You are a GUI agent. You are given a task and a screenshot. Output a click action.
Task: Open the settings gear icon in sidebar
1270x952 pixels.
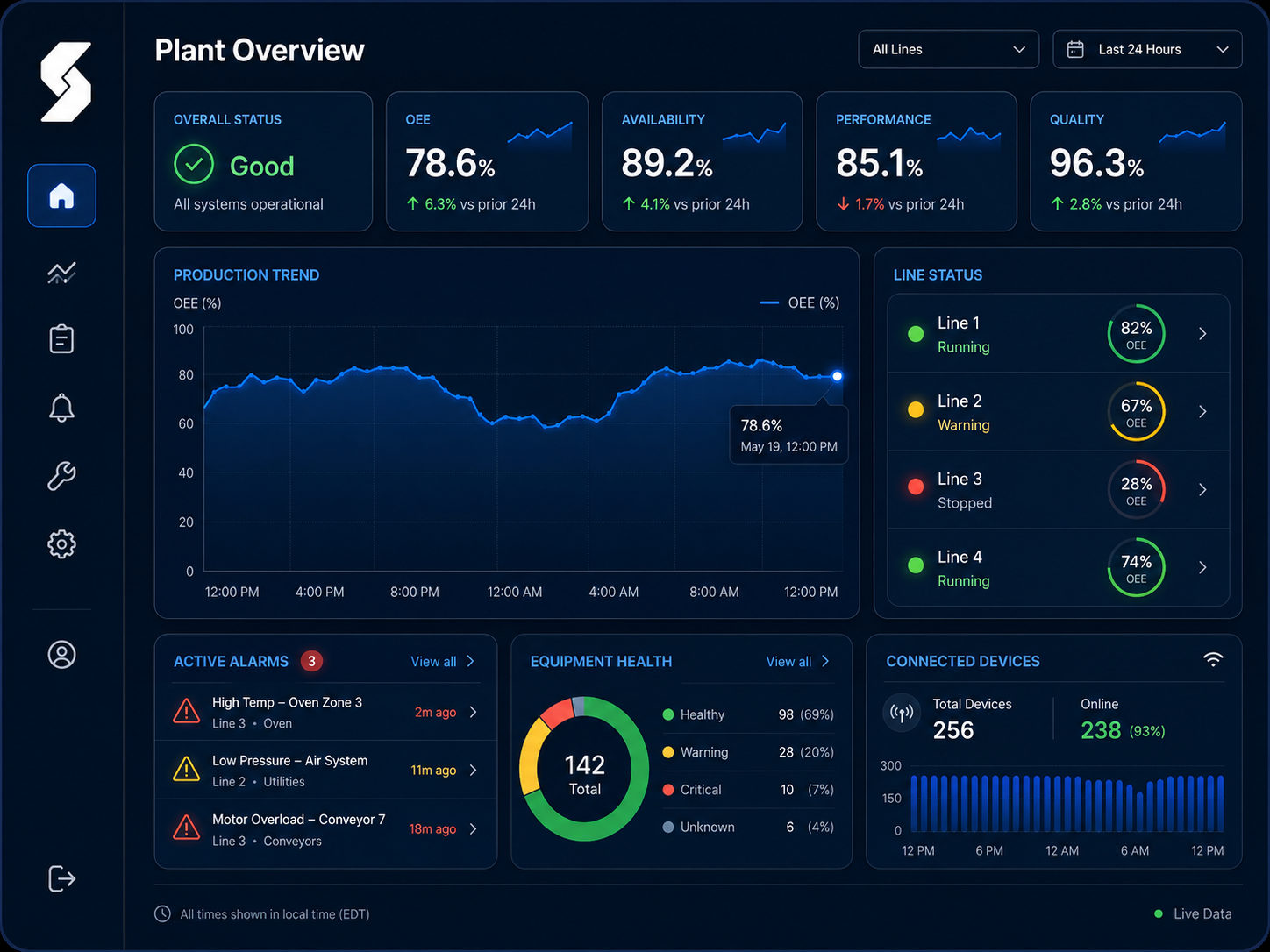(x=61, y=544)
